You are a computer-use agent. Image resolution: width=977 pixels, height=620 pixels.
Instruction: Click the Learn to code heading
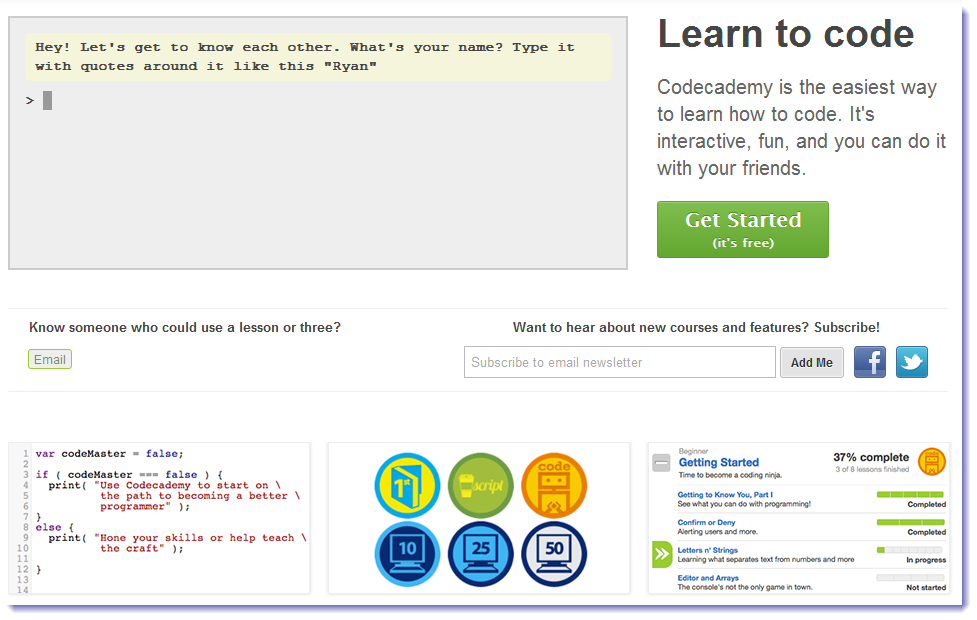pos(786,34)
